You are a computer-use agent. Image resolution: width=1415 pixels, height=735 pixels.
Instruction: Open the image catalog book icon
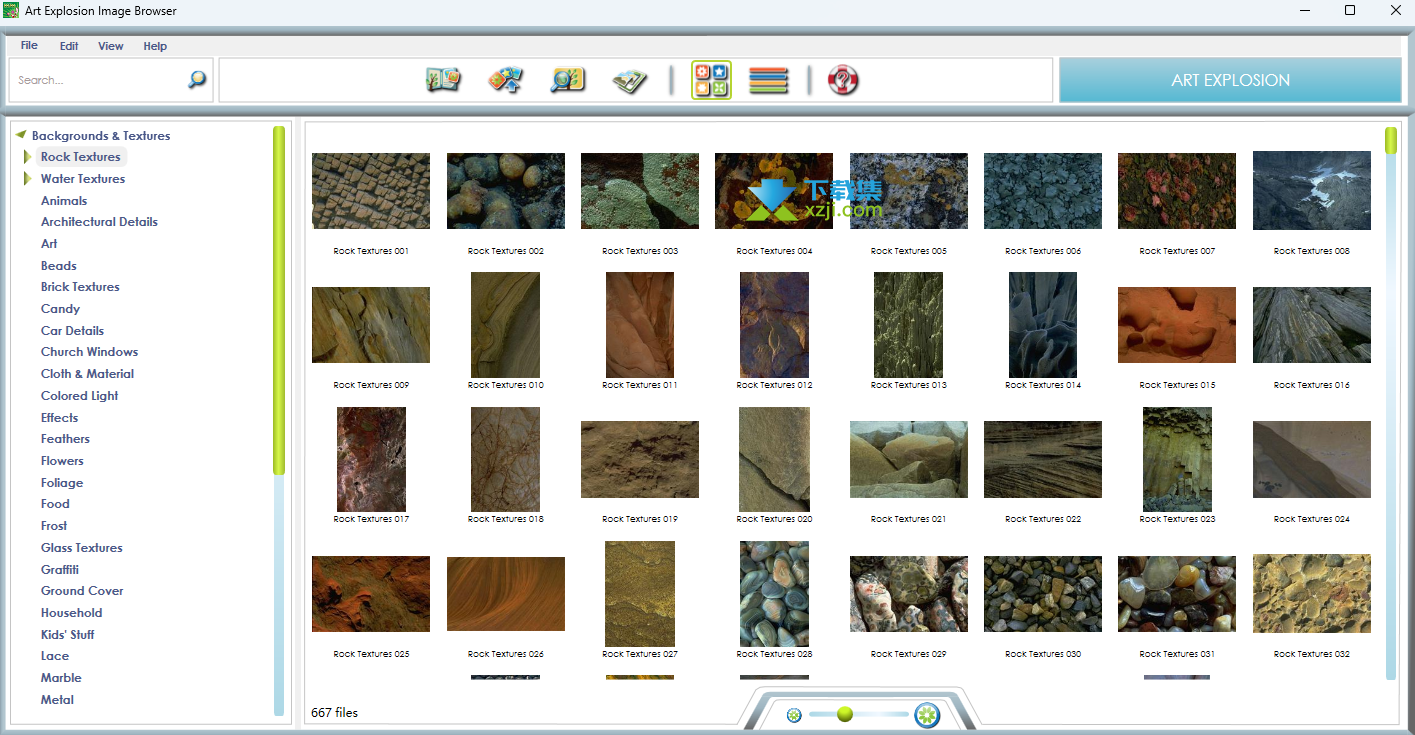[x=443, y=80]
